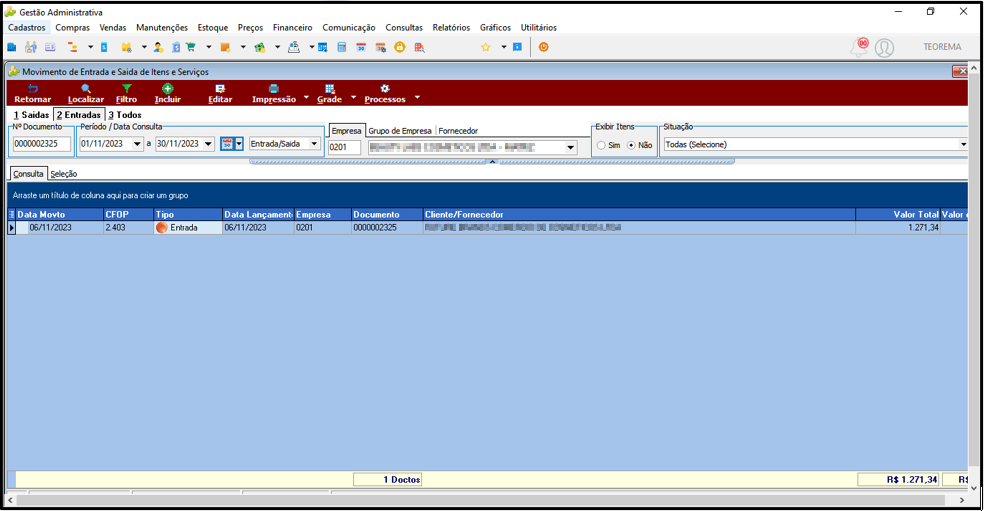Select the Não radio for Exibir Itens
The height and width of the screenshot is (511, 984).
click(x=631, y=145)
